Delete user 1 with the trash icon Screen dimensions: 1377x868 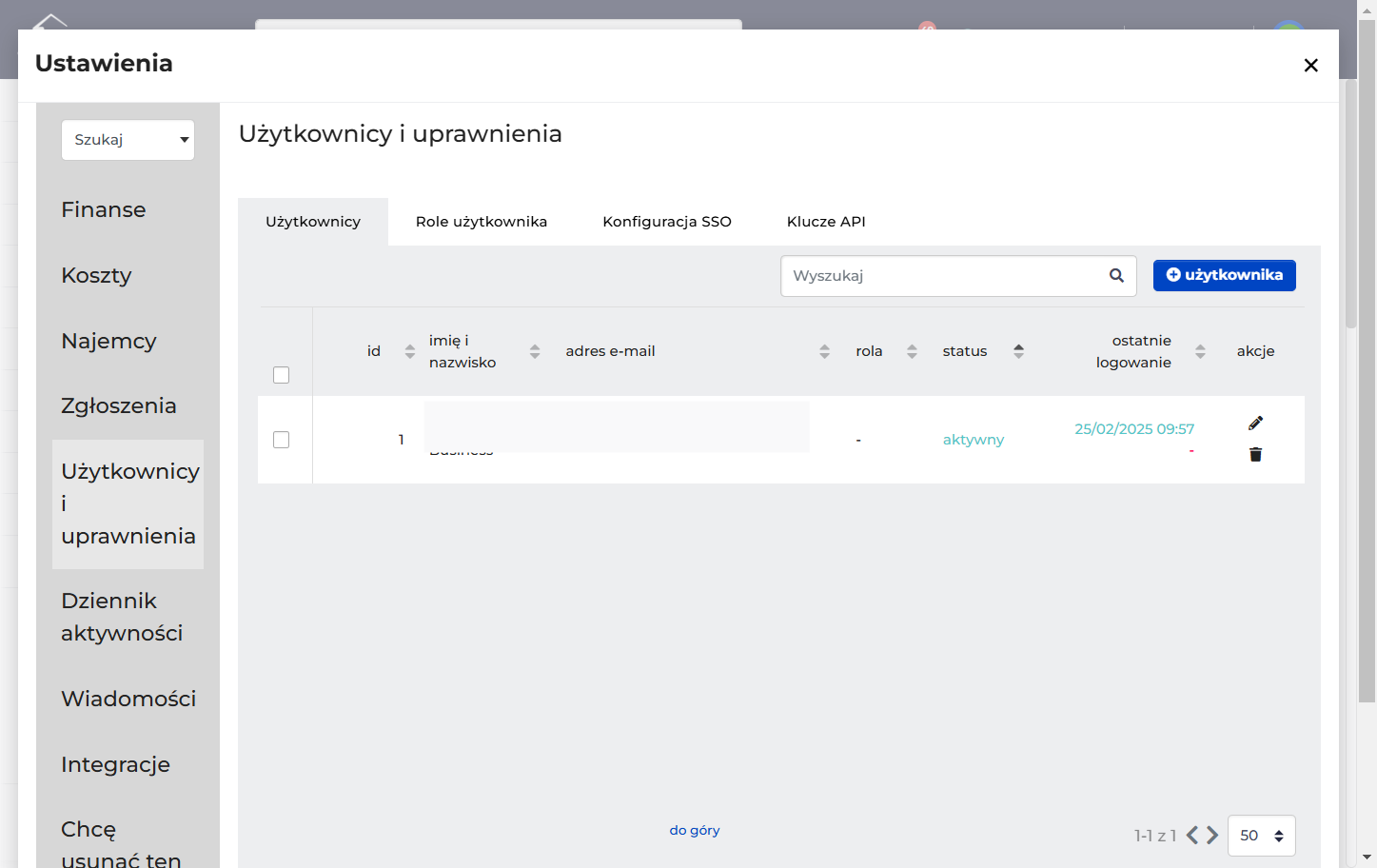(x=1255, y=454)
